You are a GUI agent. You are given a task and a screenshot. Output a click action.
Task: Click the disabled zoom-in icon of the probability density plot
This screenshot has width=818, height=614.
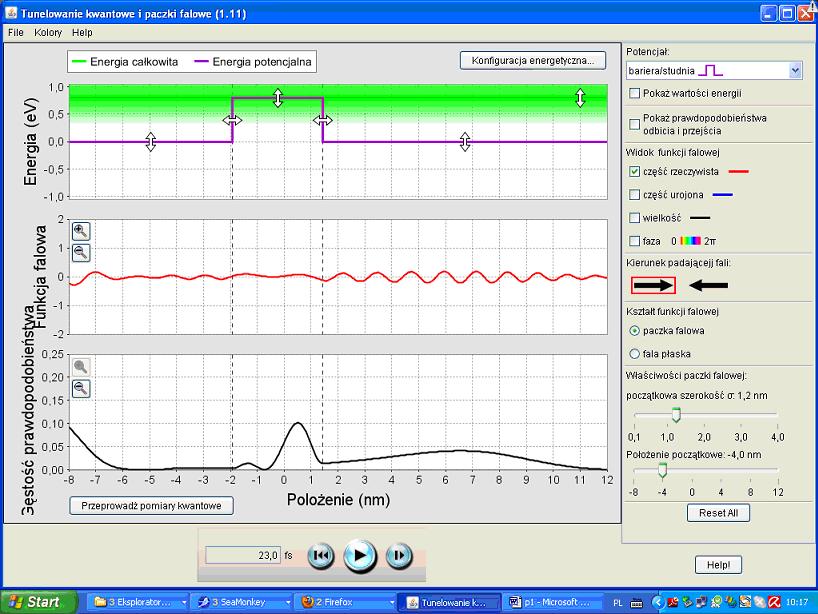point(81,367)
